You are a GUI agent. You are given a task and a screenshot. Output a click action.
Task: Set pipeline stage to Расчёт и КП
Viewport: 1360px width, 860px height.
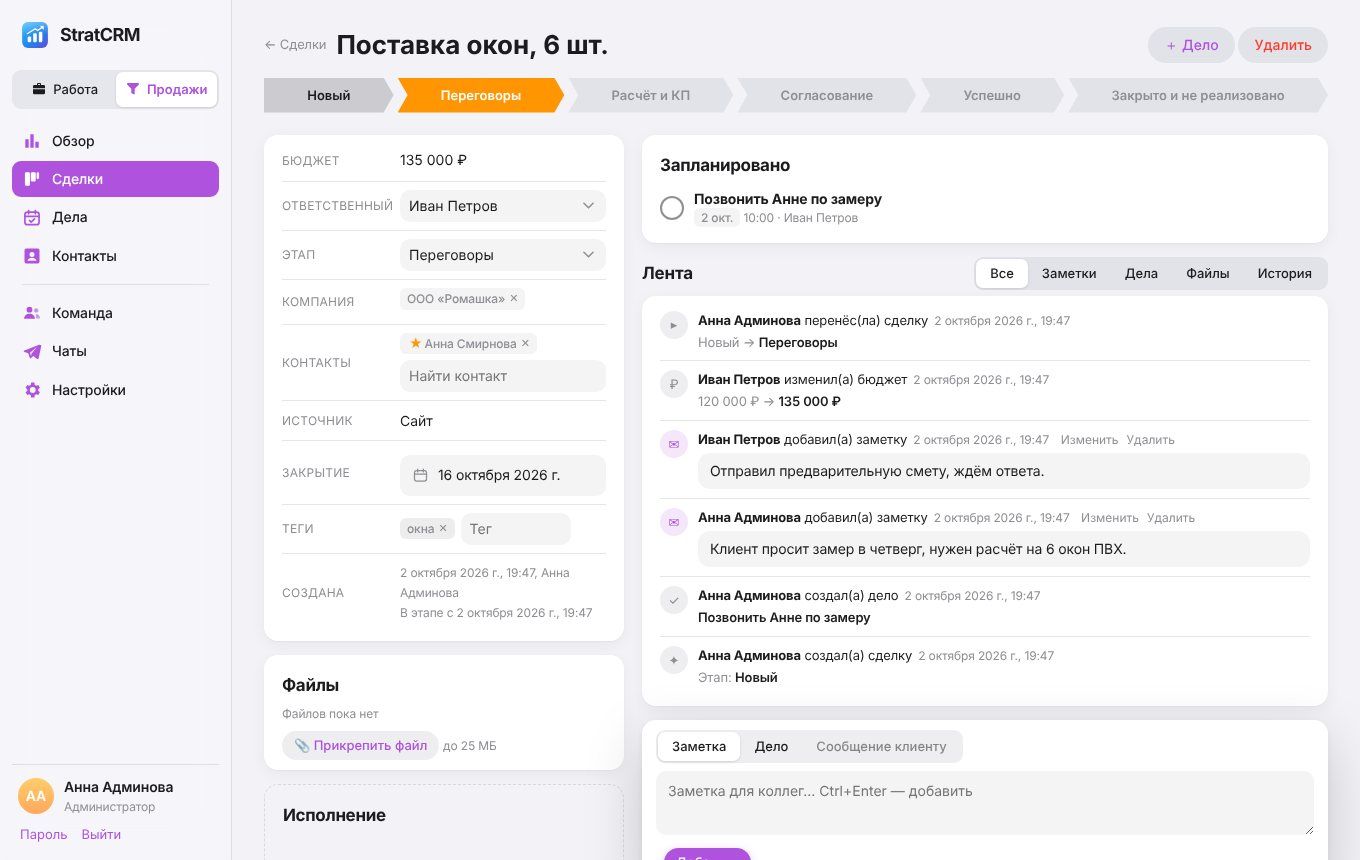(651, 96)
